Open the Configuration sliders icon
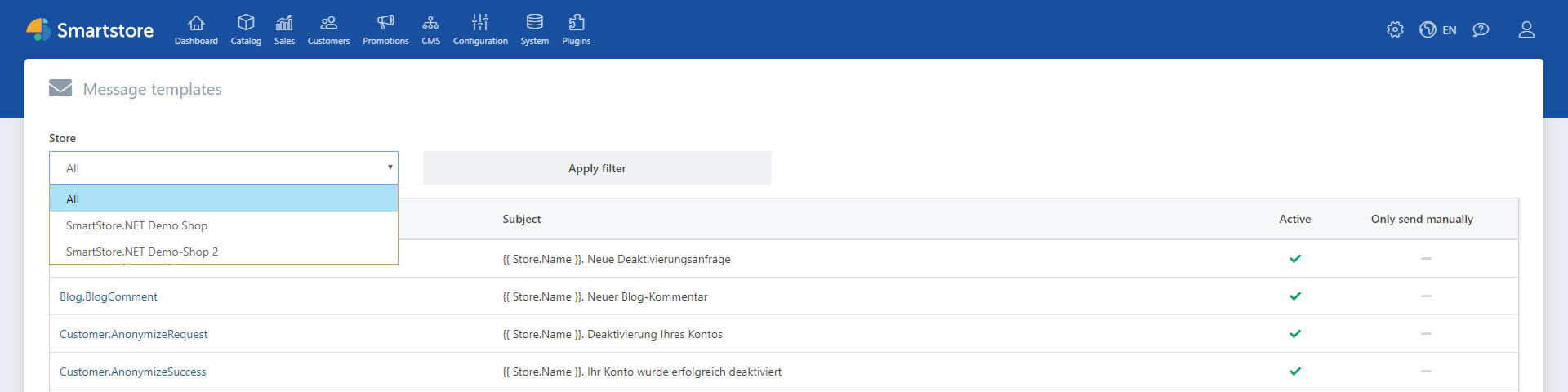1568x392 pixels. click(x=480, y=23)
